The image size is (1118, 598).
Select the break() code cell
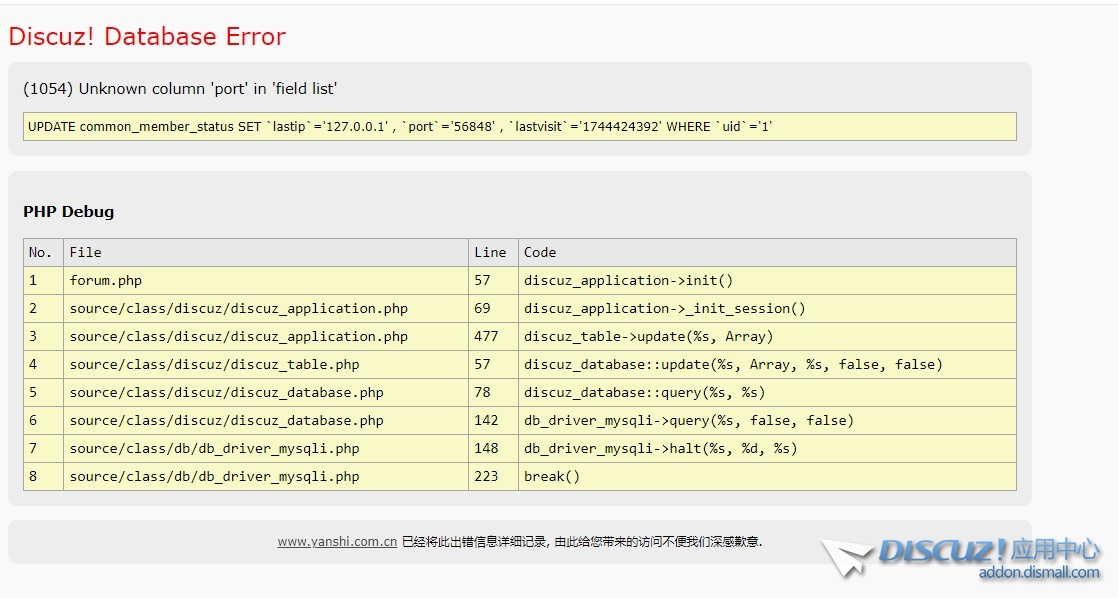coord(552,477)
